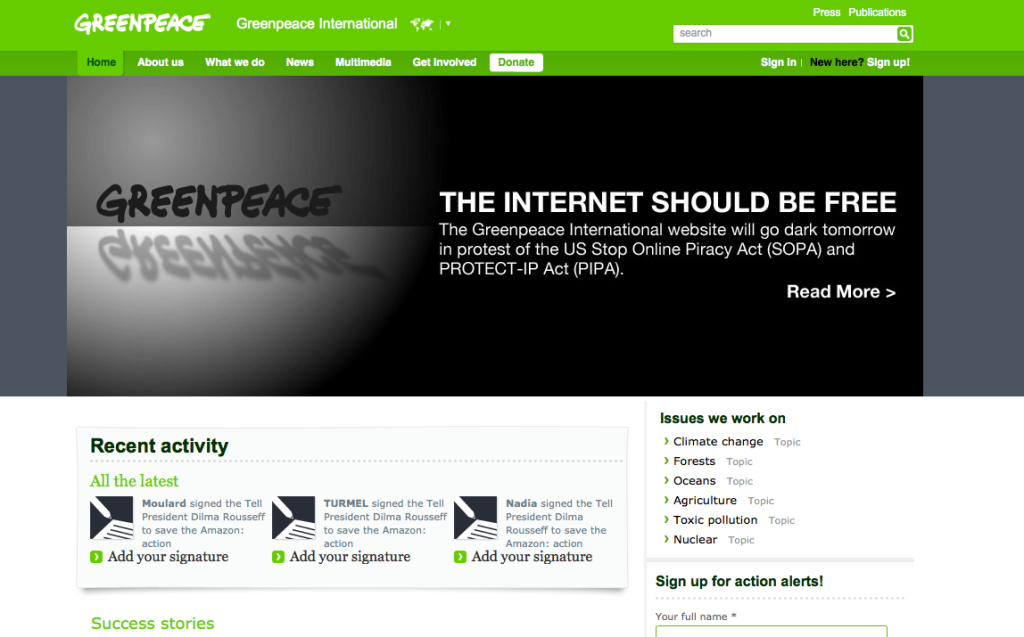Open the All the latest link
The height and width of the screenshot is (637, 1024).
(134, 481)
